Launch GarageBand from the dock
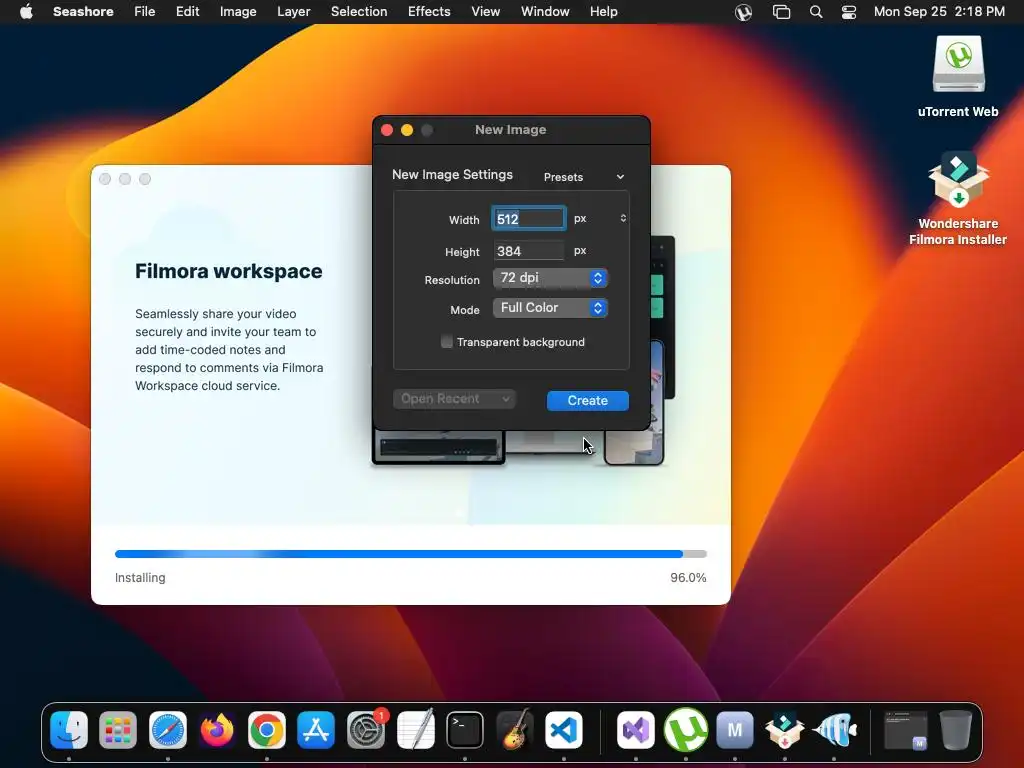The image size is (1024, 768). (x=515, y=729)
